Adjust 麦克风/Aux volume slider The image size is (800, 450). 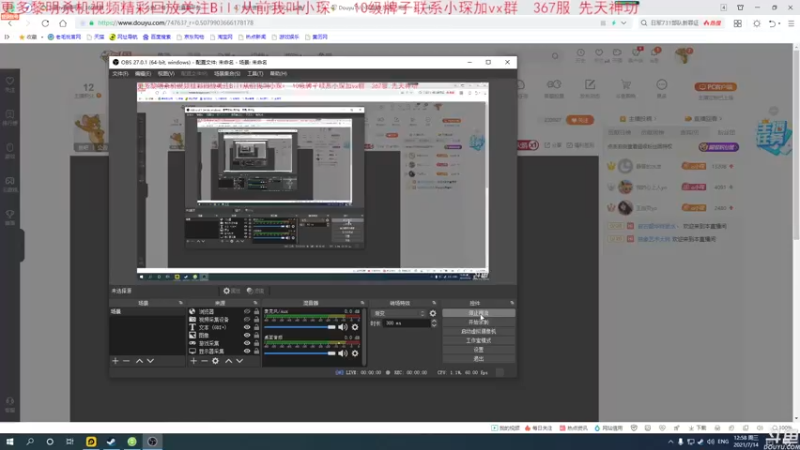pos(300,327)
